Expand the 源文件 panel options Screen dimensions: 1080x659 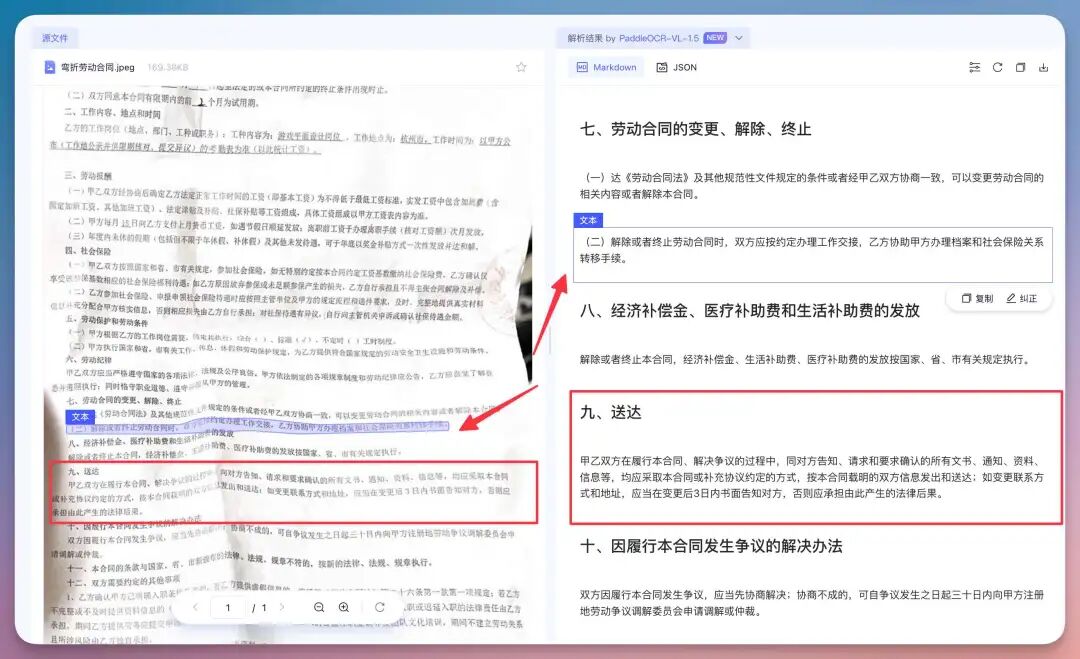55,37
